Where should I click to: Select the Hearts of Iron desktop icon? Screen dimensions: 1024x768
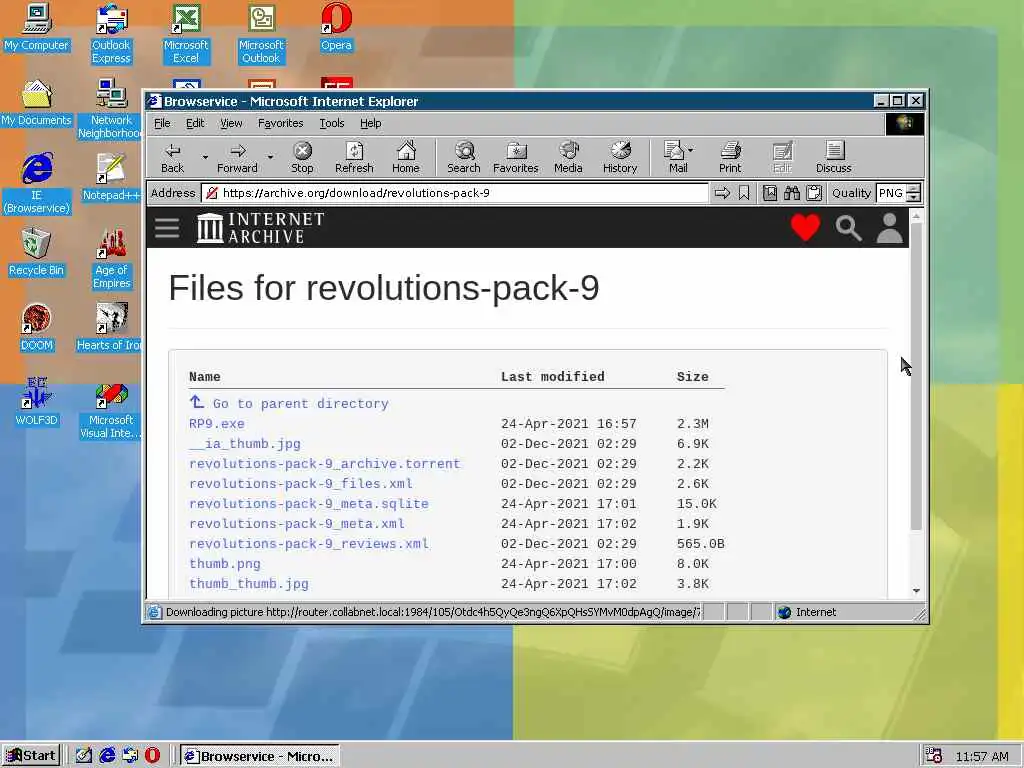(x=108, y=327)
